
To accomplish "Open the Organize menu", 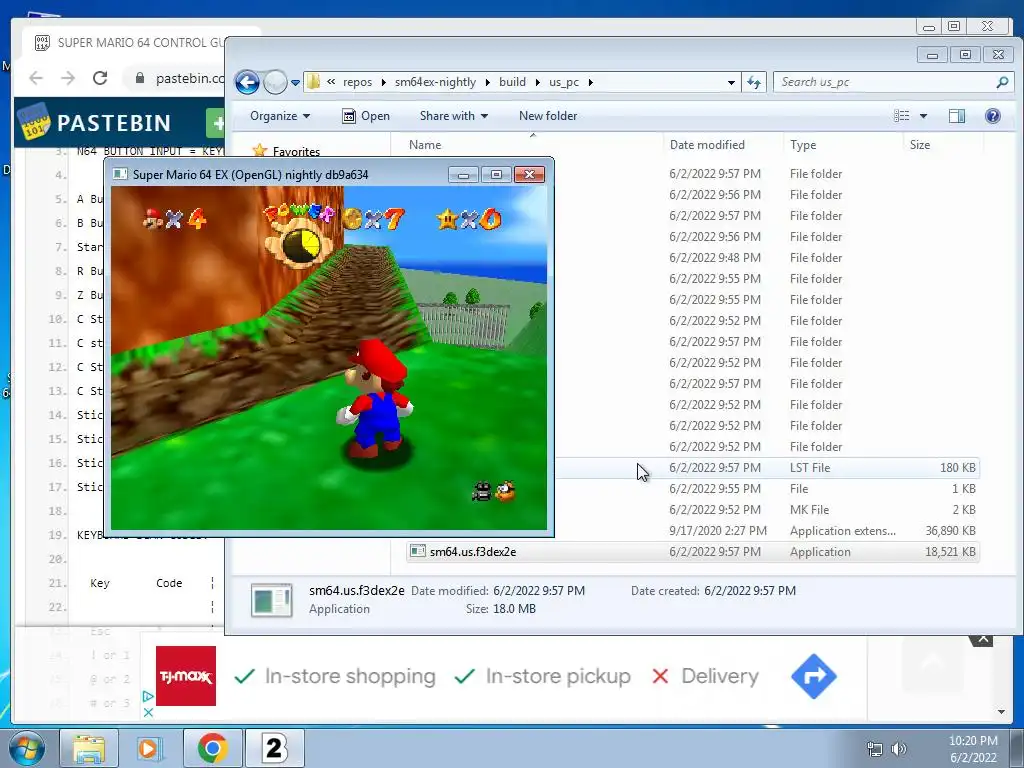I will click(x=280, y=116).
